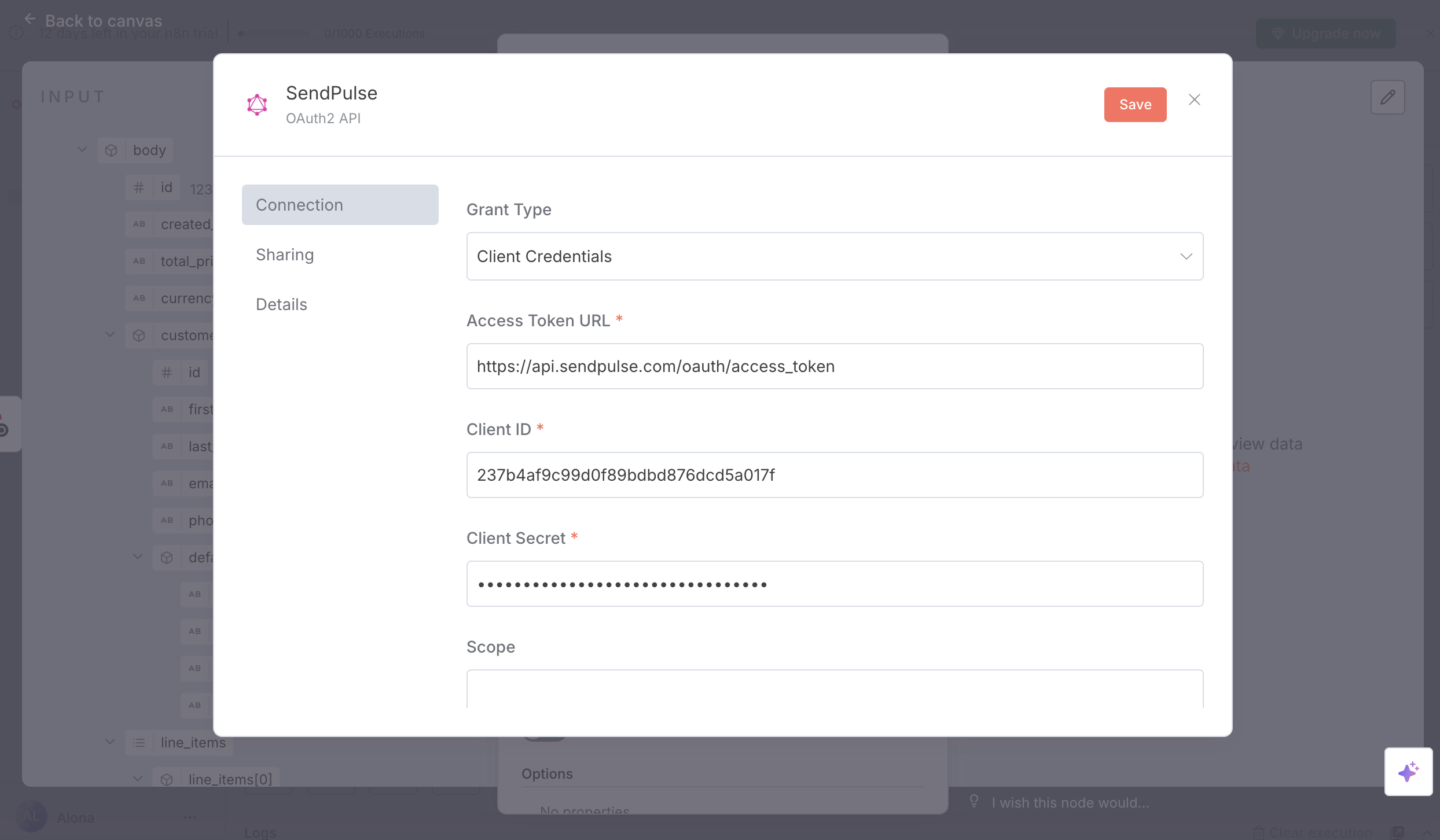This screenshot has width=1440, height=840.
Task: Open the AI assistant sparkle button
Action: [1408, 772]
